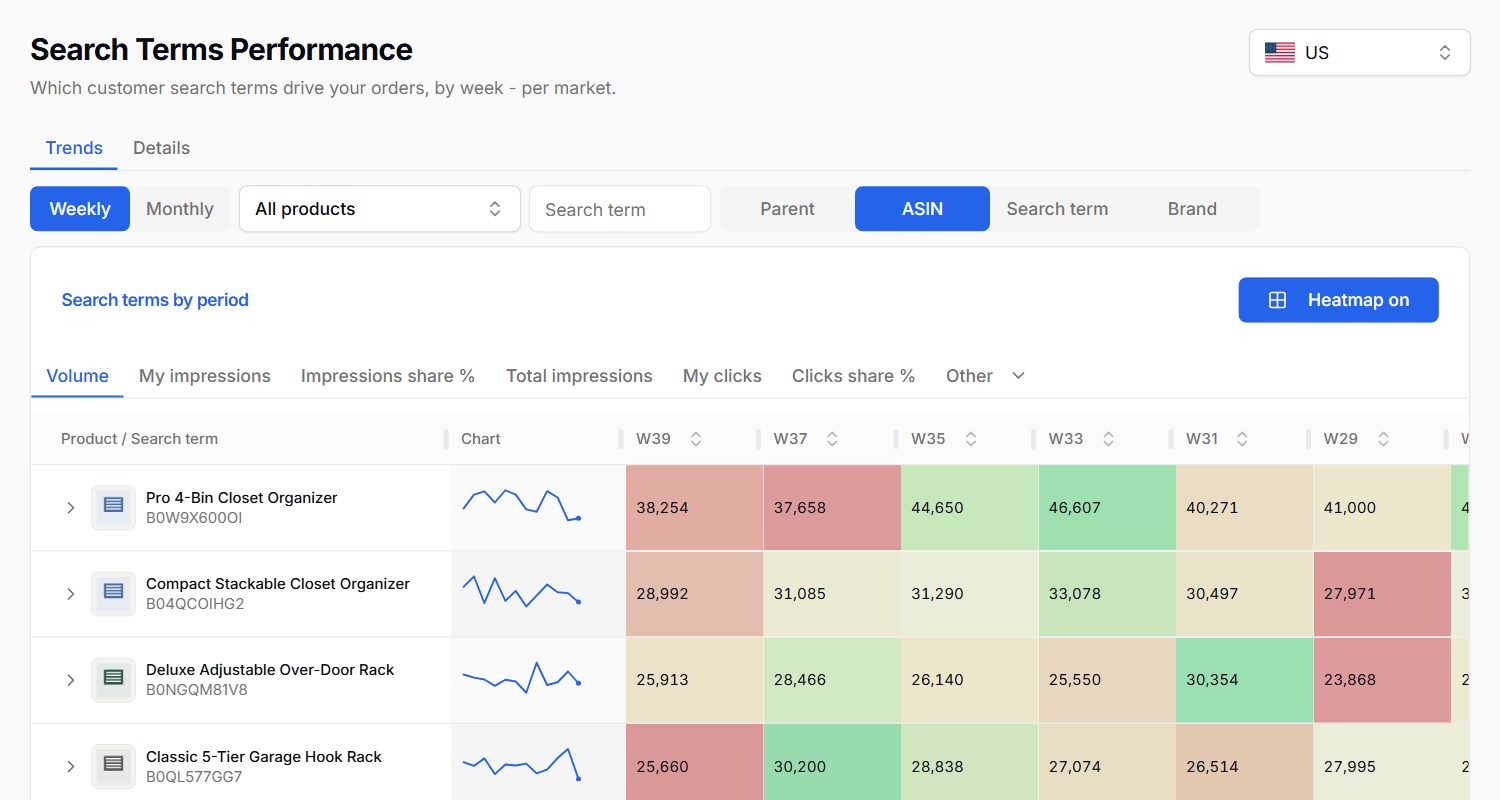Click the Compact Stackable Closet Organizer product icon
The height and width of the screenshot is (800, 1500).
pyautogui.click(x=113, y=593)
